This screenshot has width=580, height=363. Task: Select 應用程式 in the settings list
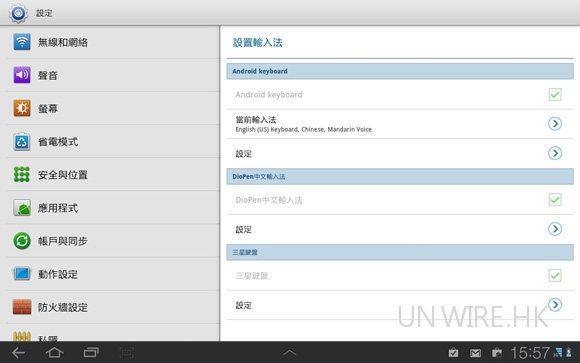(113, 208)
